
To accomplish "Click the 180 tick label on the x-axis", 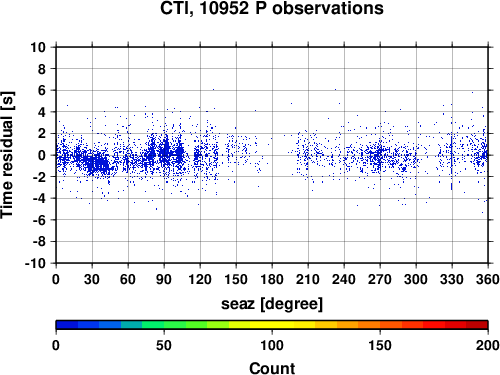I will [272, 279].
